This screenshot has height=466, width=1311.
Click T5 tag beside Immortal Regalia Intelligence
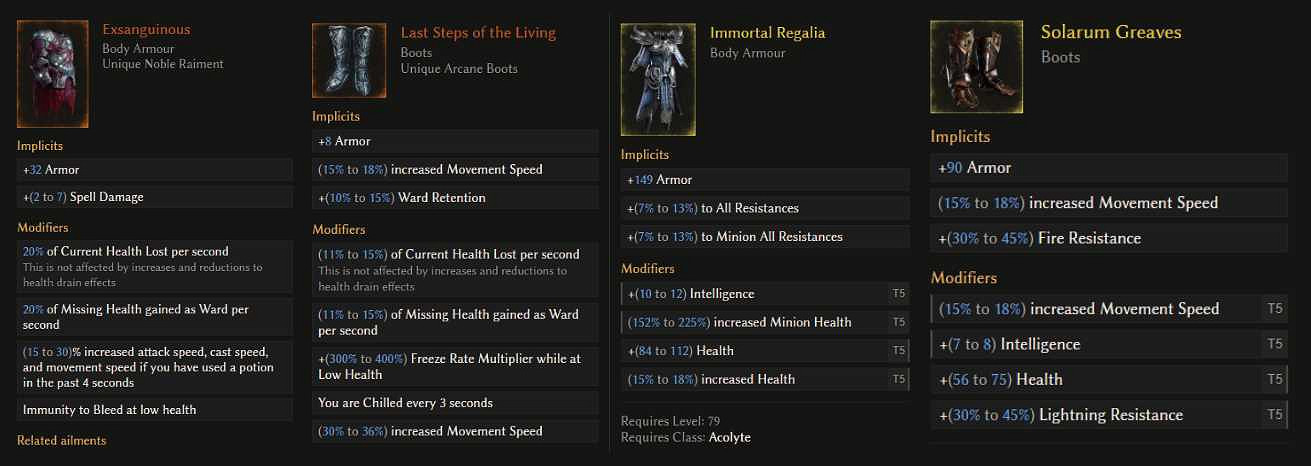coord(898,294)
